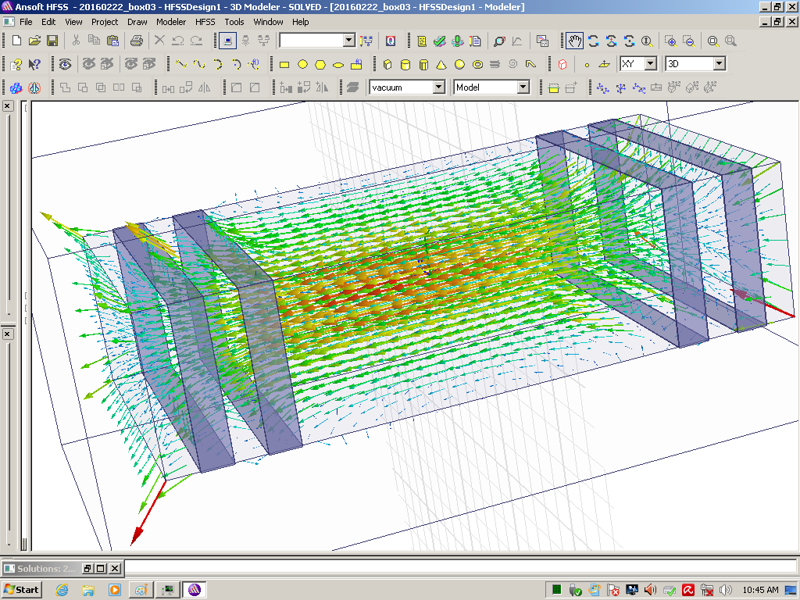Open the vacuum material dropdown

coord(438,88)
